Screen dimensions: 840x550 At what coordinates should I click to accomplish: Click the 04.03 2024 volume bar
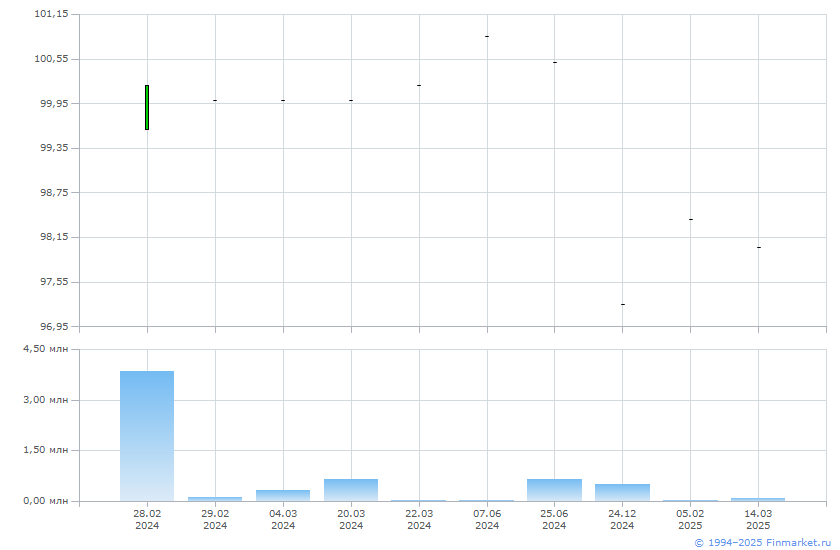point(283,495)
